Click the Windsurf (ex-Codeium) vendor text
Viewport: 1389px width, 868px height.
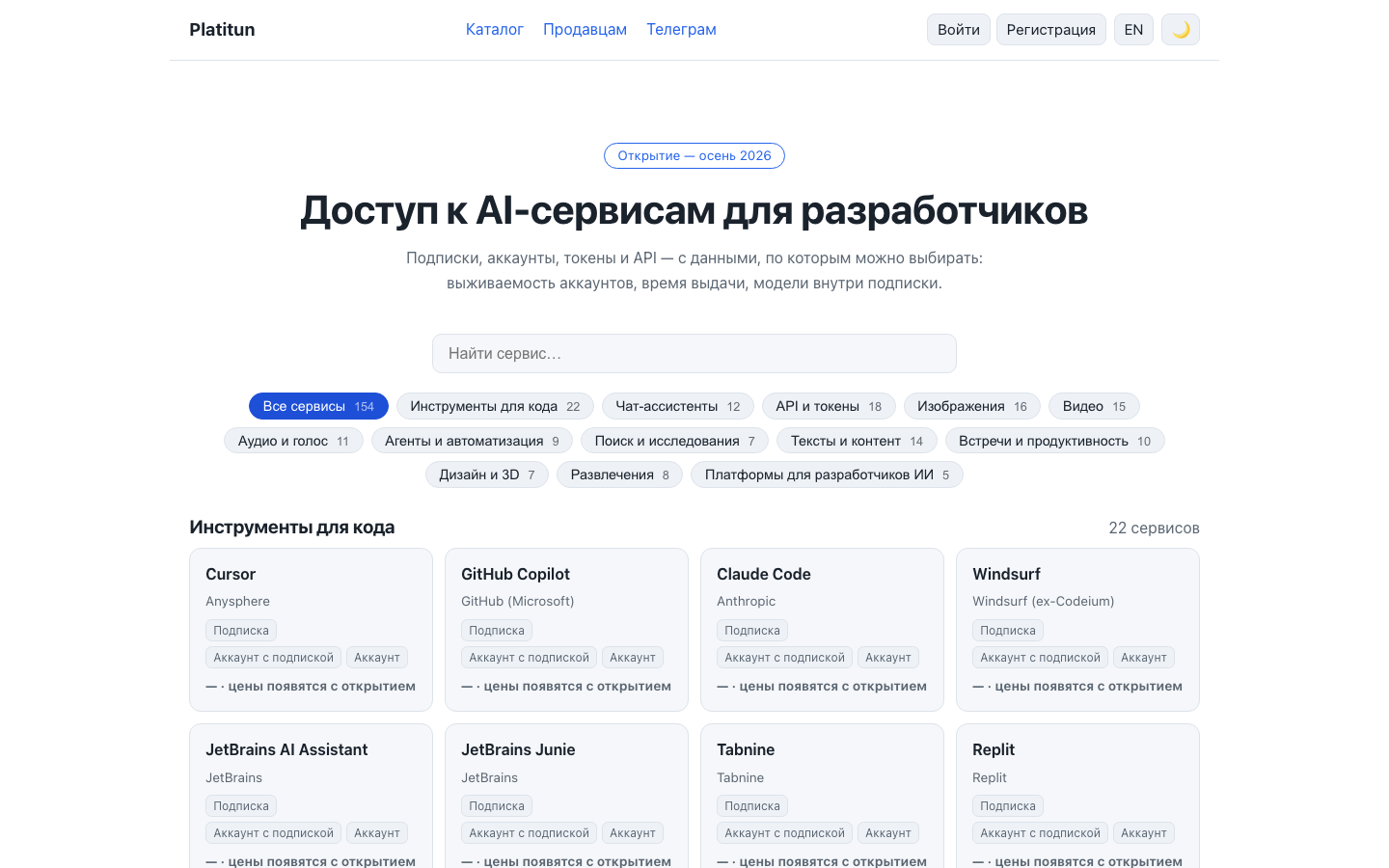1044,601
